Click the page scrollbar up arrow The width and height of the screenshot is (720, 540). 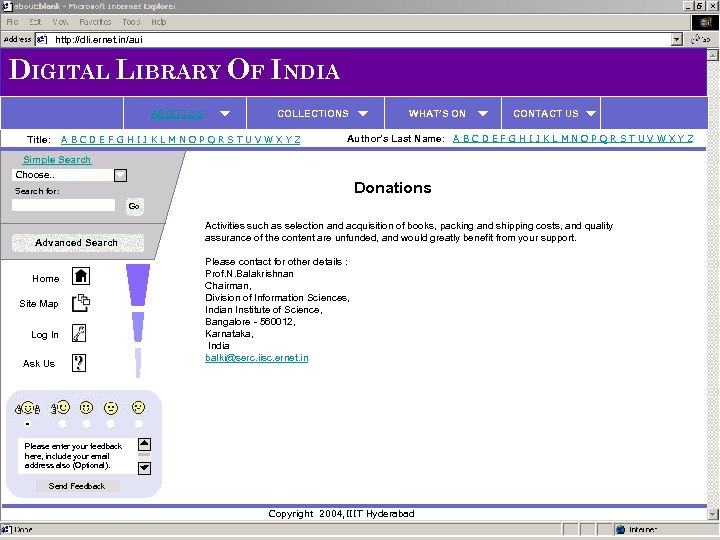pos(713,55)
